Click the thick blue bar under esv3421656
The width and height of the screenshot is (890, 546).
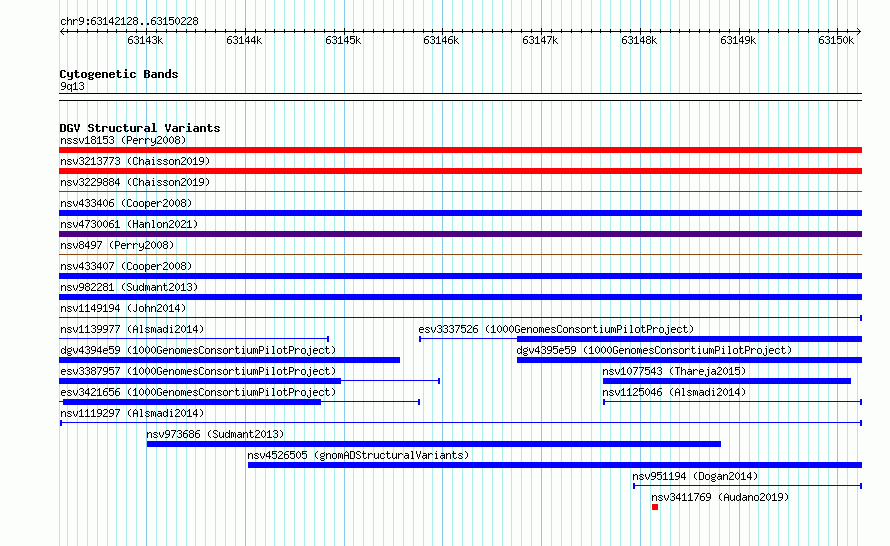[x=192, y=402]
